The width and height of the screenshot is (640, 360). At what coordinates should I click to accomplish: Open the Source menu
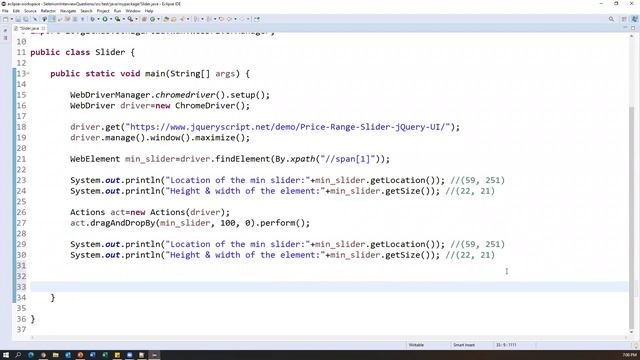(x=30, y=11)
